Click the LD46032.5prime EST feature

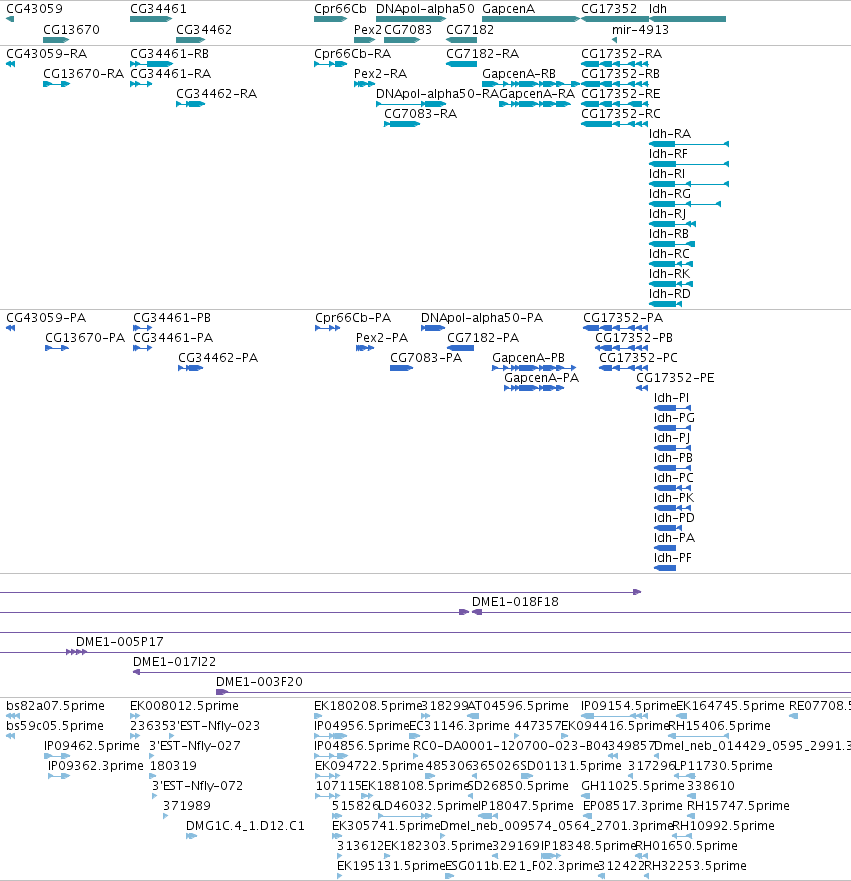click(405, 816)
